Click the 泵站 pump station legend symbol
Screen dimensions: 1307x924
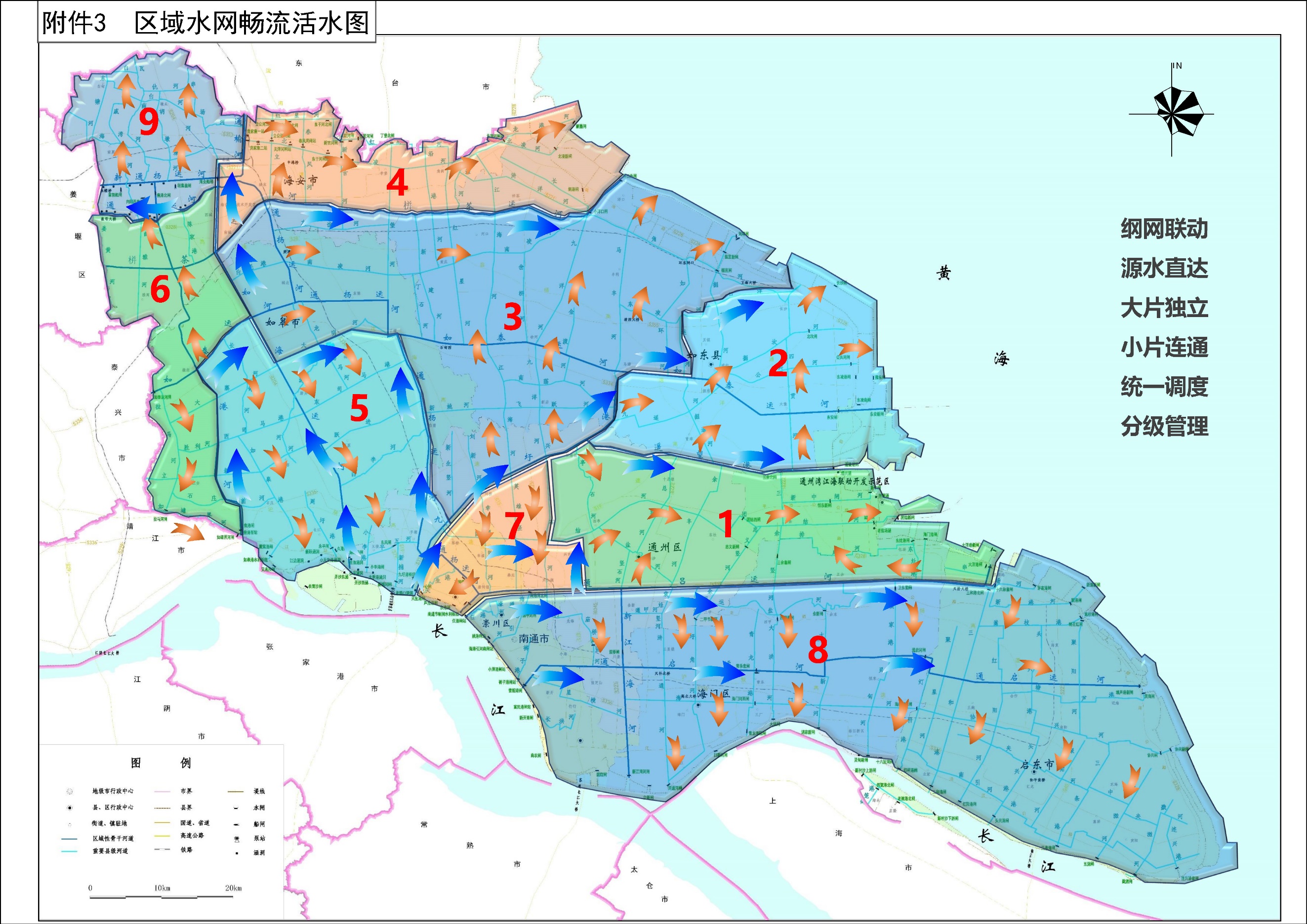tap(237, 839)
